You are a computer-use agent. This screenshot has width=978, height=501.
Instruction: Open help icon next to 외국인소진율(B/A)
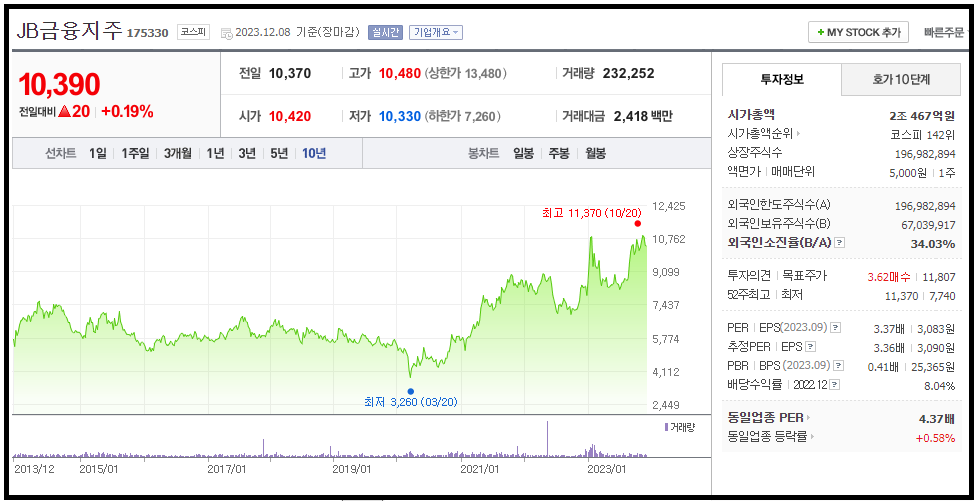(840, 243)
